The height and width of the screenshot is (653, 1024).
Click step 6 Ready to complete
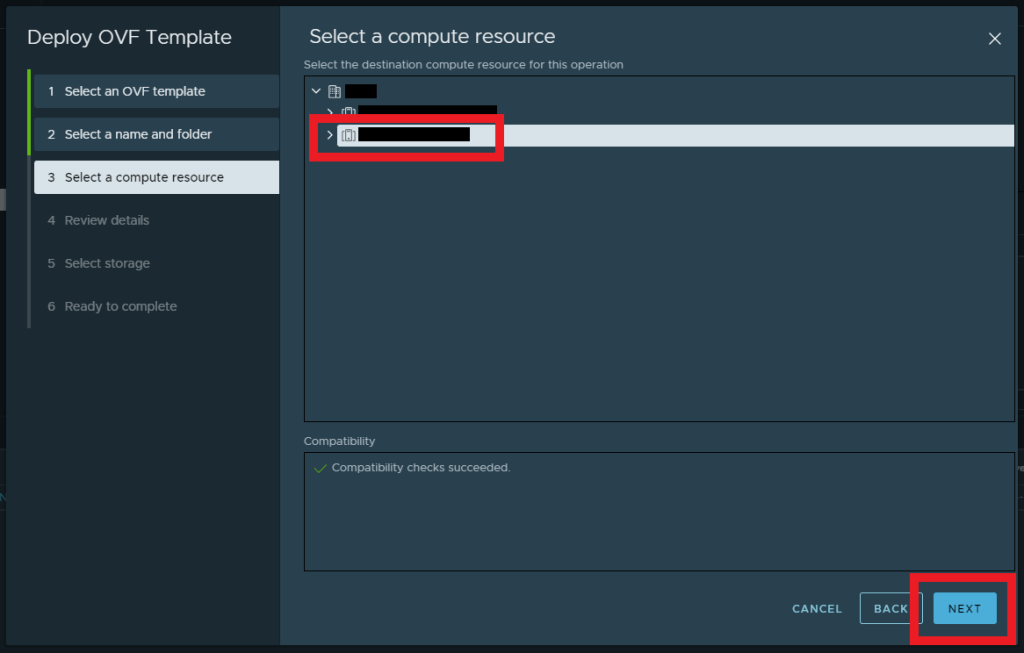(x=120, y=306)
